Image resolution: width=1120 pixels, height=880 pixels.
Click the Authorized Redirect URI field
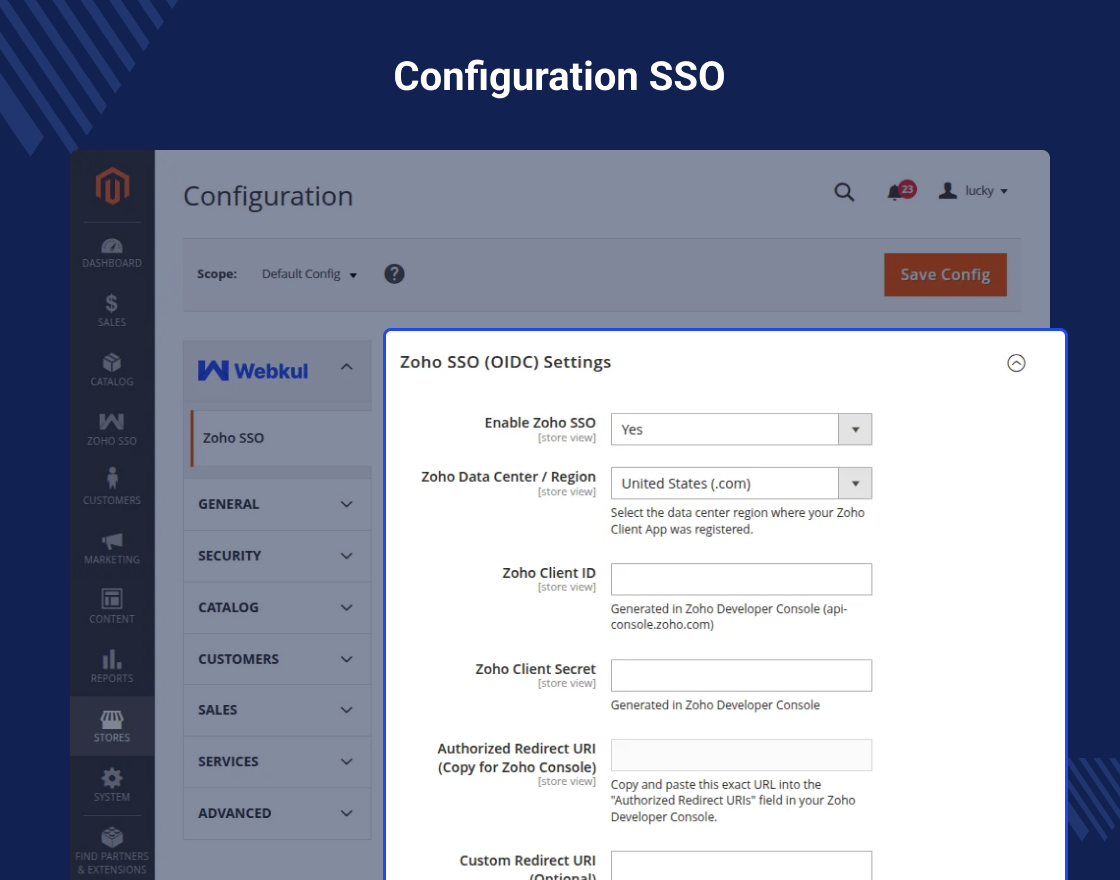coord(741,755)
